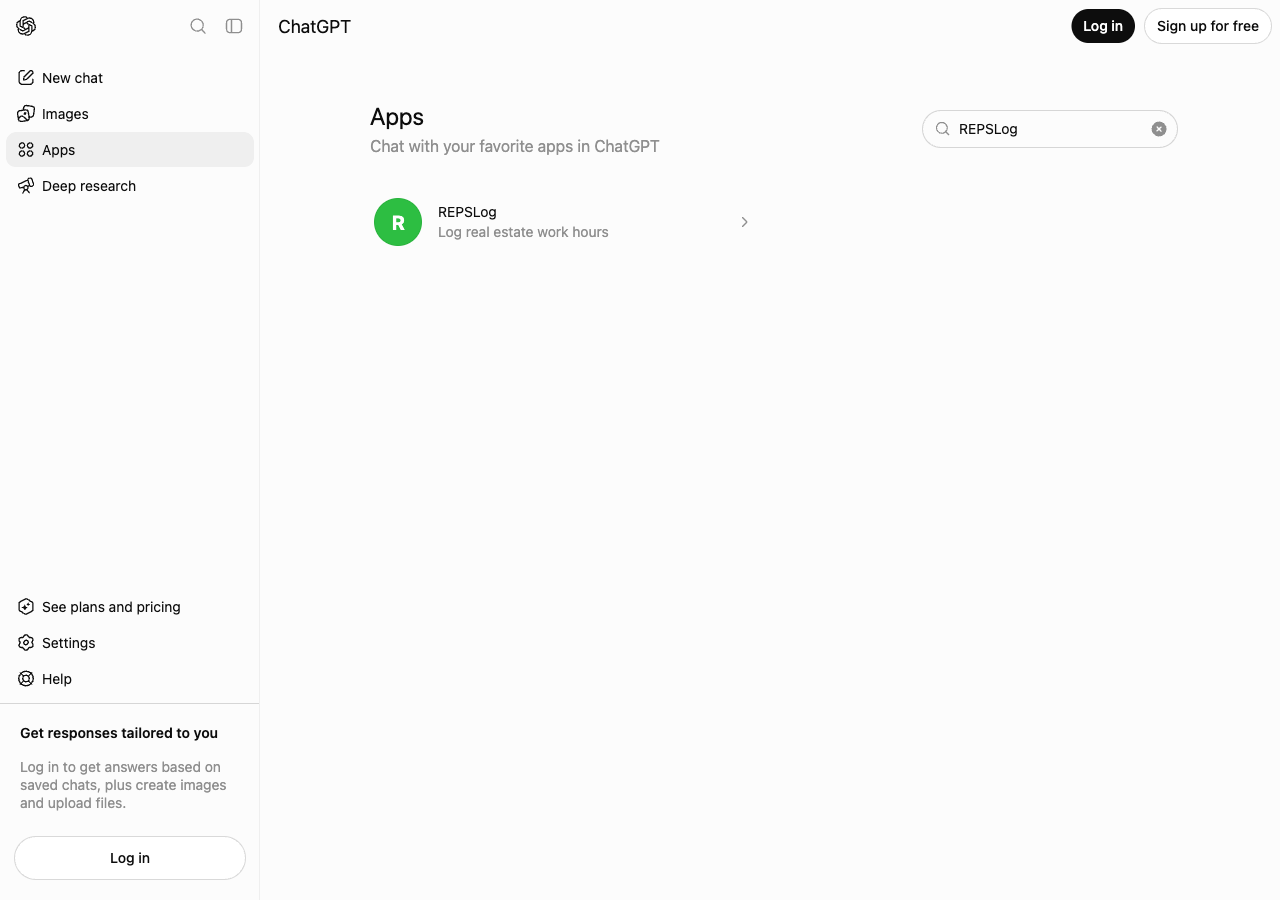Click the Help lifebuoy icon
Screen dimensions: 1280x900
pos(26,678)
